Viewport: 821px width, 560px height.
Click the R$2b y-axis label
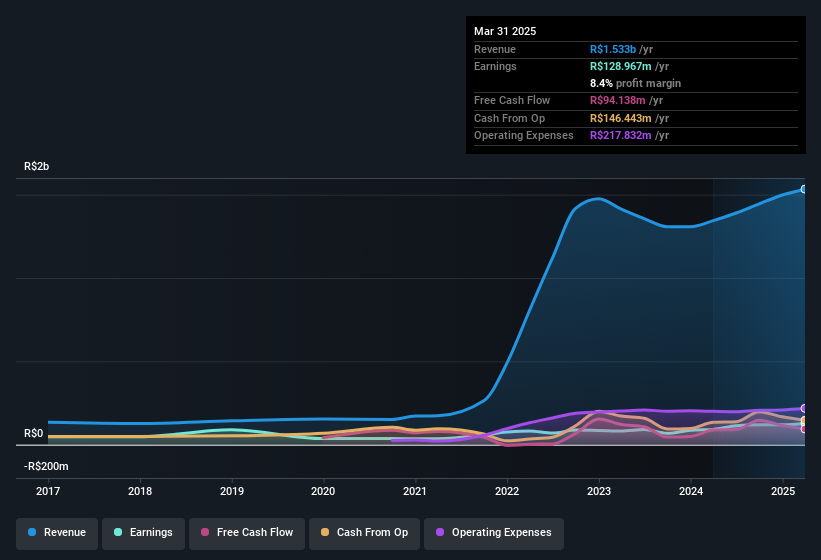tap(37, 166)
